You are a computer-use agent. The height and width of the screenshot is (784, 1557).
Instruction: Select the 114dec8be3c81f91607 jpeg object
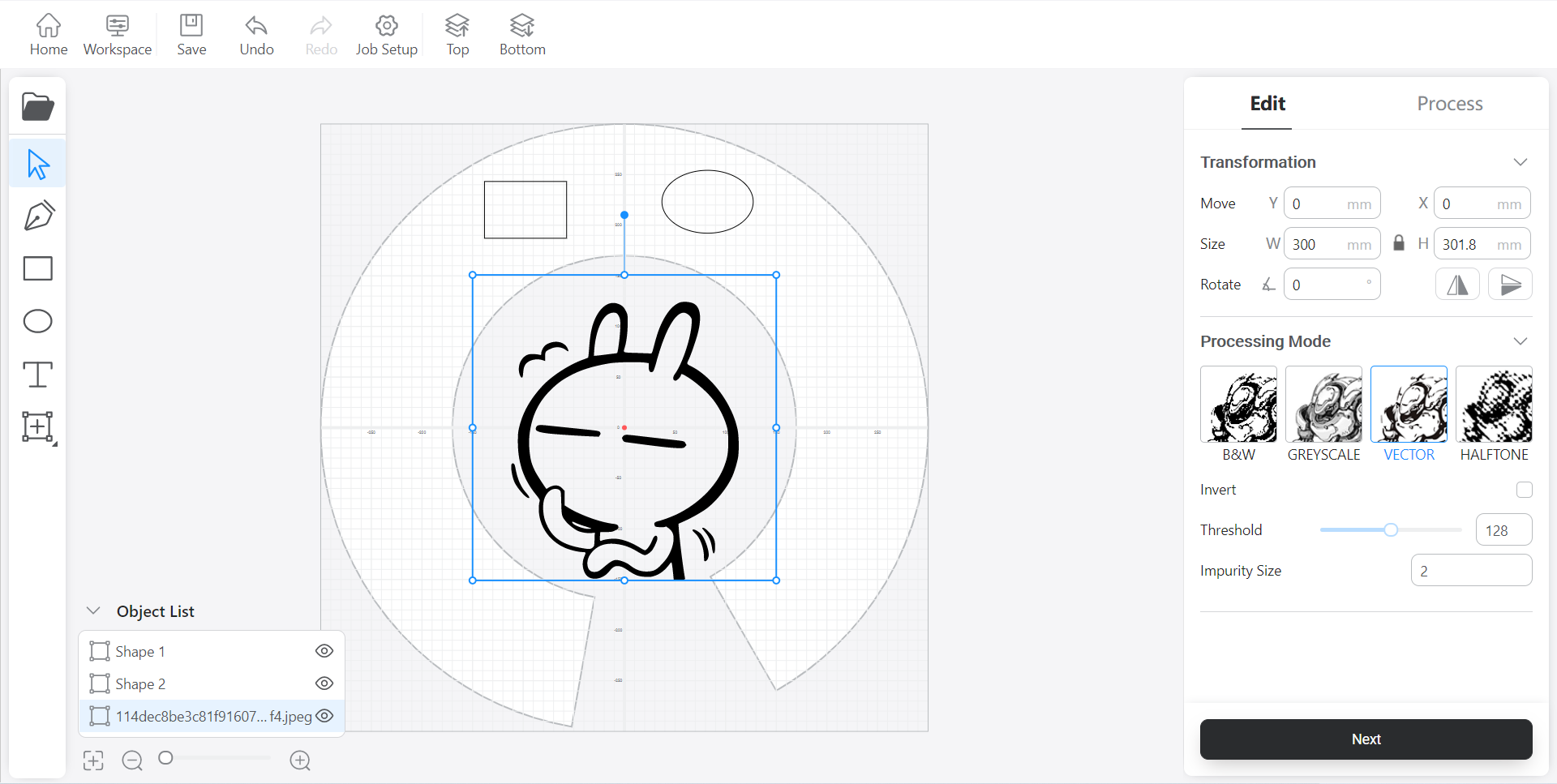pos(212,716)
